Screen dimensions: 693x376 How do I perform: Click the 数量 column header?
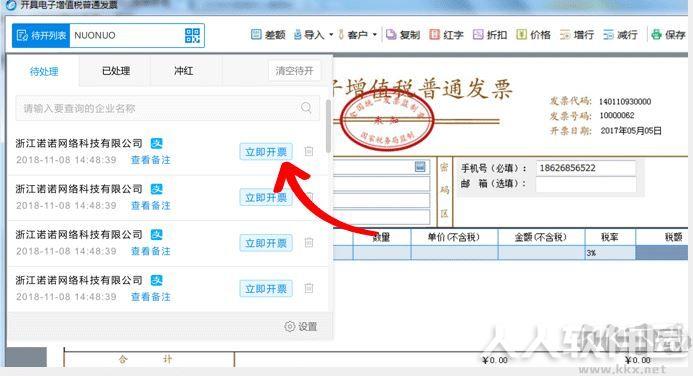pyautogui.click(x=382, y=237)
